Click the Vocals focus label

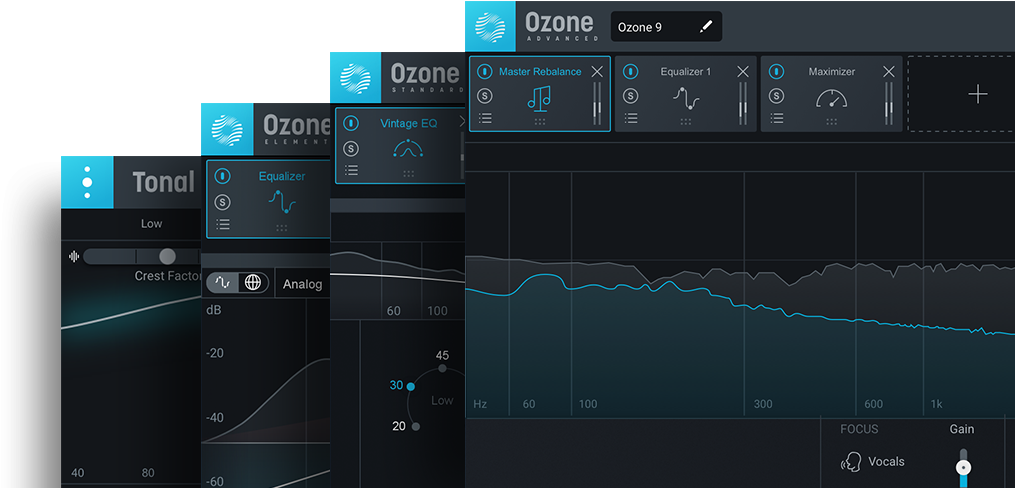tap(886, 461)
